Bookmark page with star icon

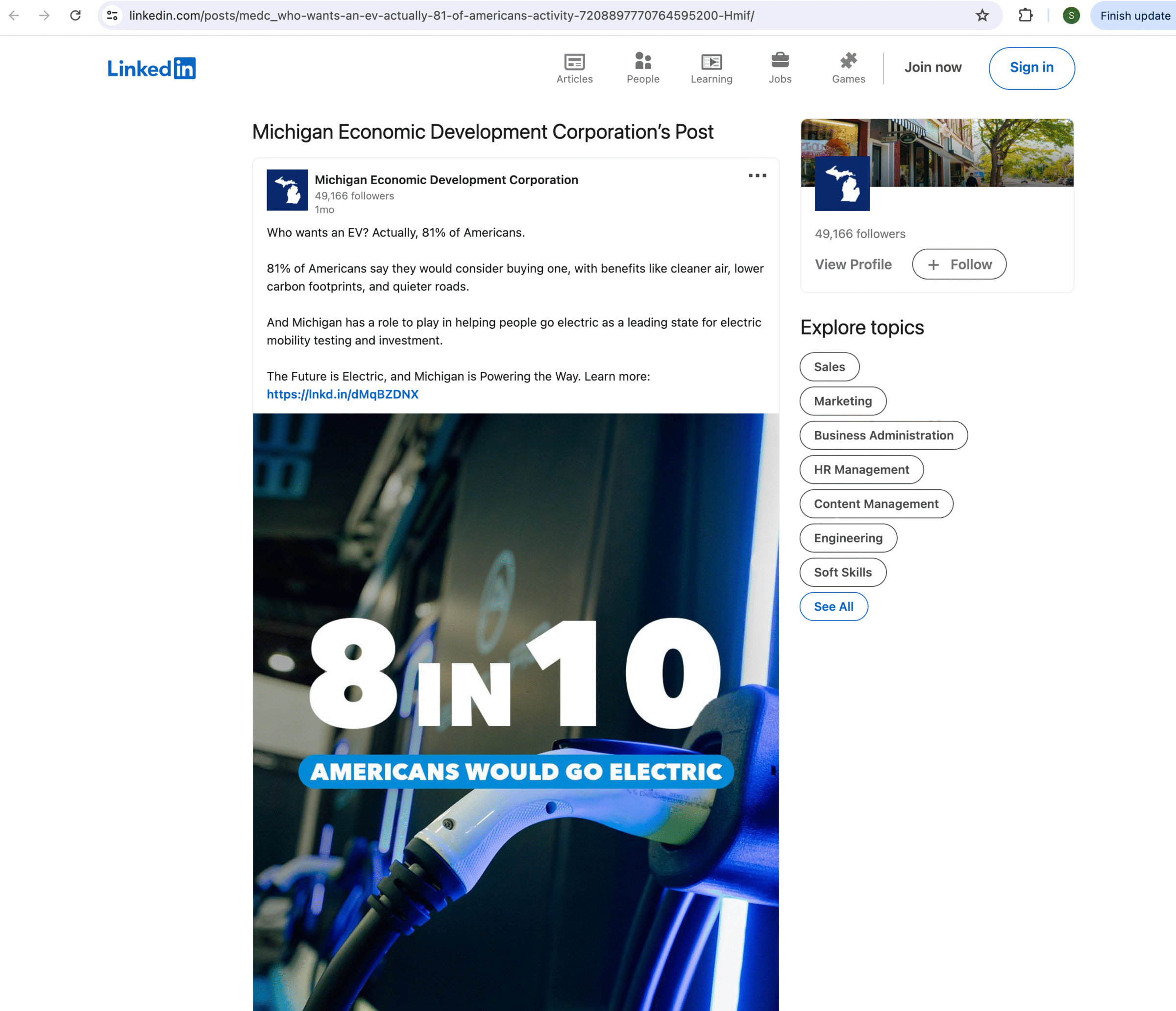(982, 15)
